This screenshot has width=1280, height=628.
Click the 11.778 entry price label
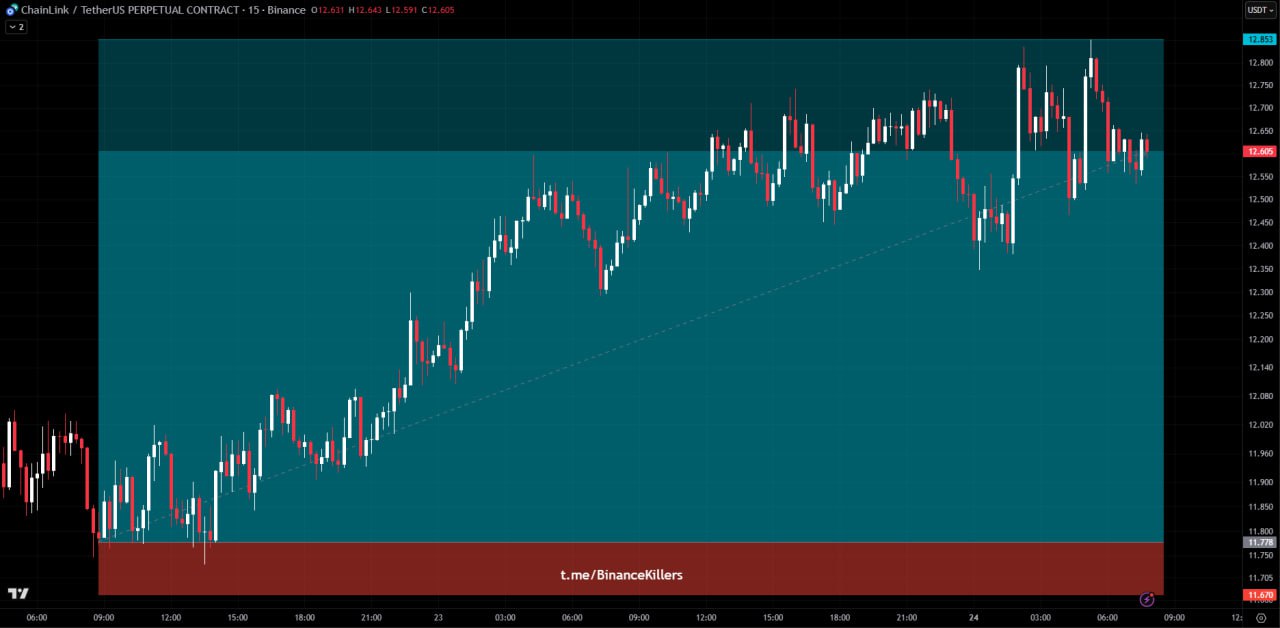(x=1259, y=542)
